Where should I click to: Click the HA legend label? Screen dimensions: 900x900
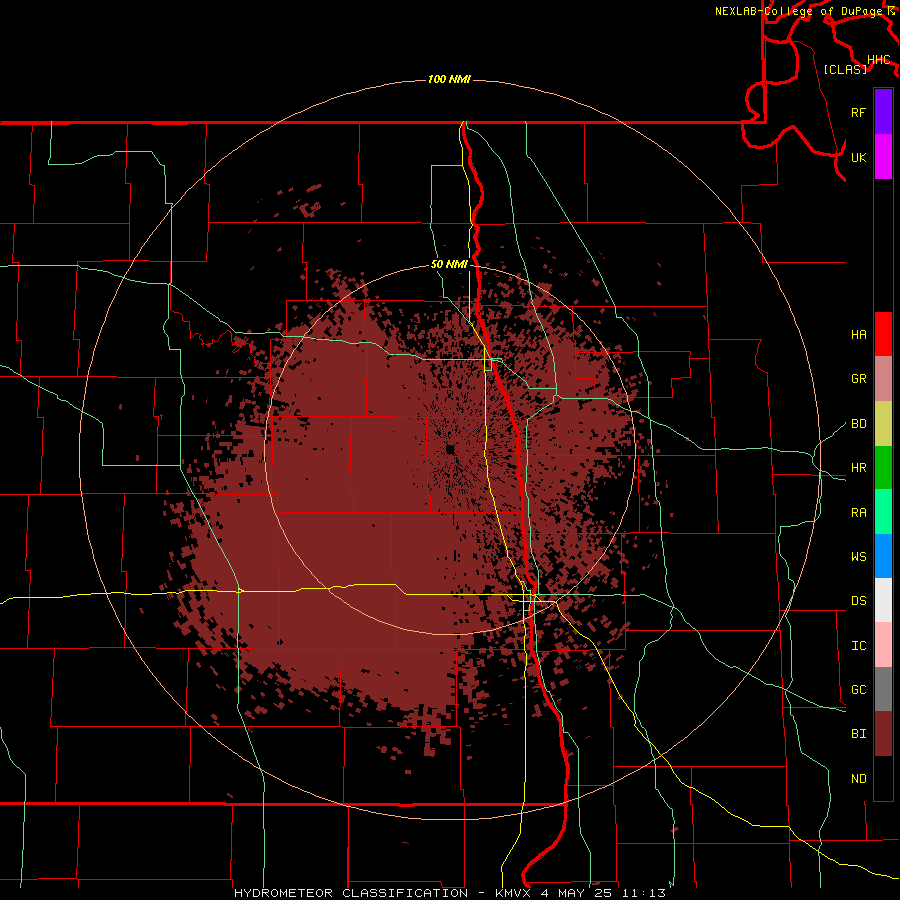pyautogui.click(x=858, y=334)
